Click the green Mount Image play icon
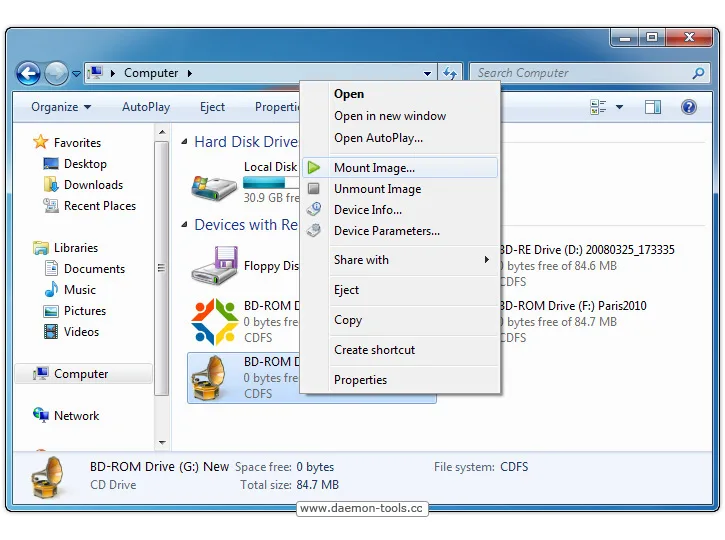The height and width of the screenshot is (540, 725). pos(314,168)
